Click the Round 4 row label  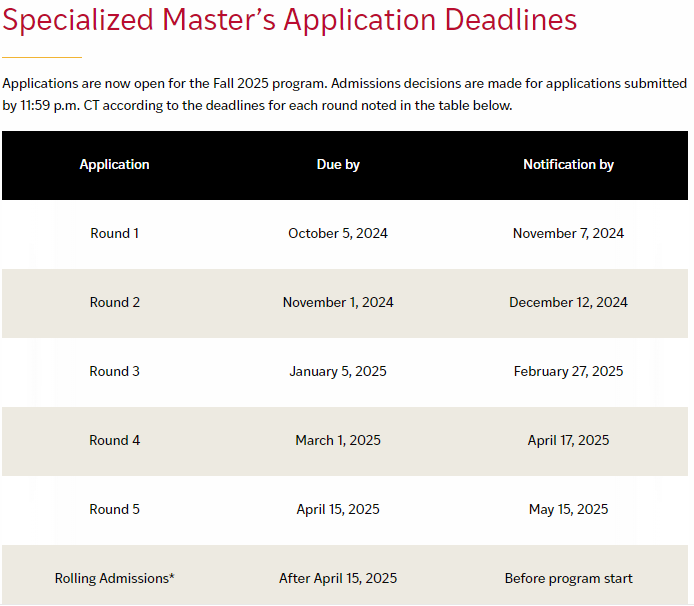(115, 440)
